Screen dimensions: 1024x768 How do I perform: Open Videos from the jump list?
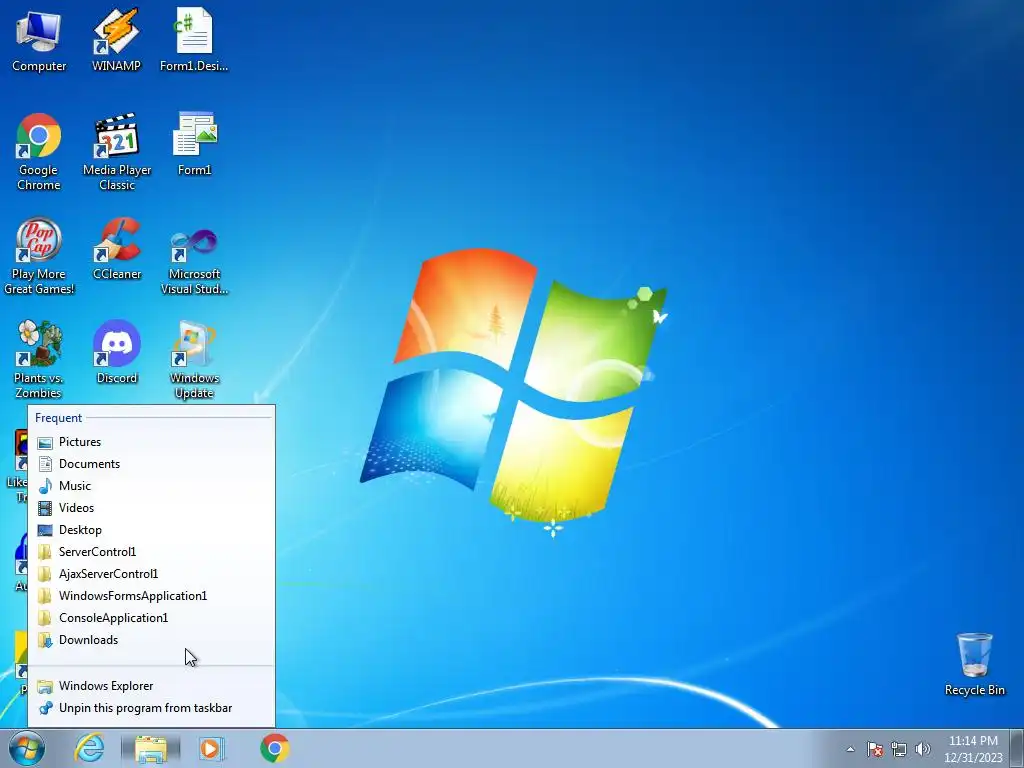(151, 508)
